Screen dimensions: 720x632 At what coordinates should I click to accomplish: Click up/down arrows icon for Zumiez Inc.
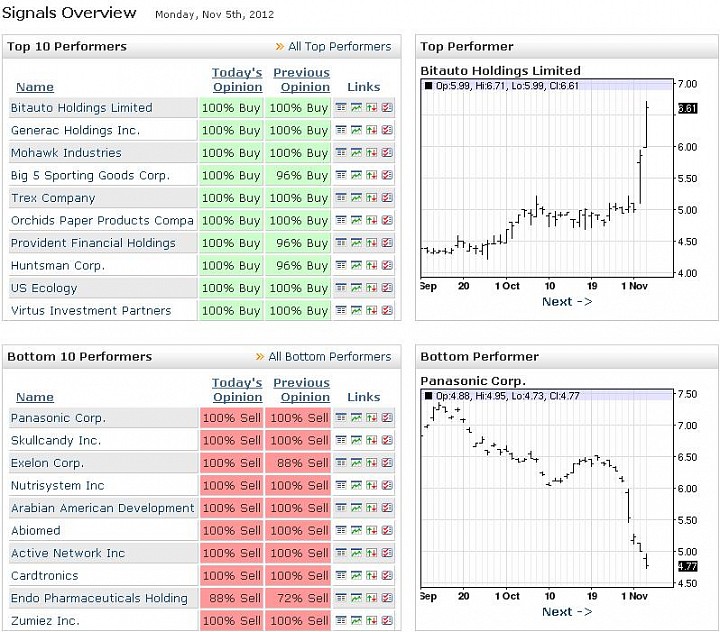click(x=371, y=620)
